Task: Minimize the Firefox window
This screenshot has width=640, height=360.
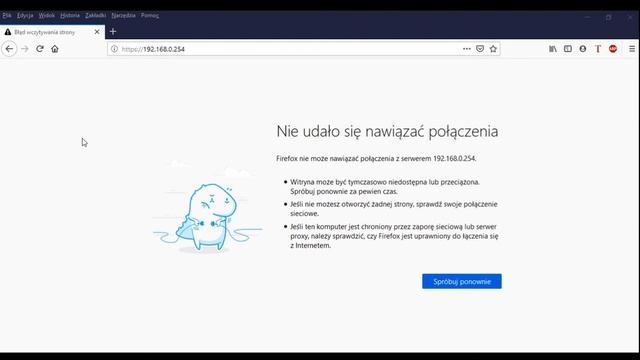Action: [x=588, y=17]
